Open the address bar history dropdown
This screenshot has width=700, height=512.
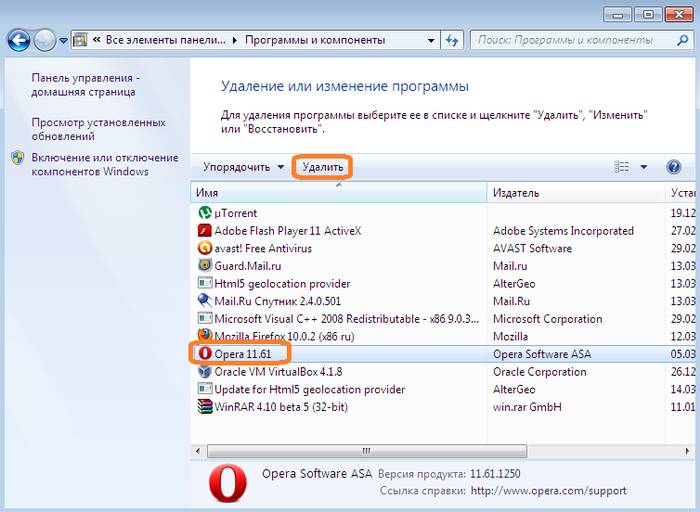coord(431,40)
